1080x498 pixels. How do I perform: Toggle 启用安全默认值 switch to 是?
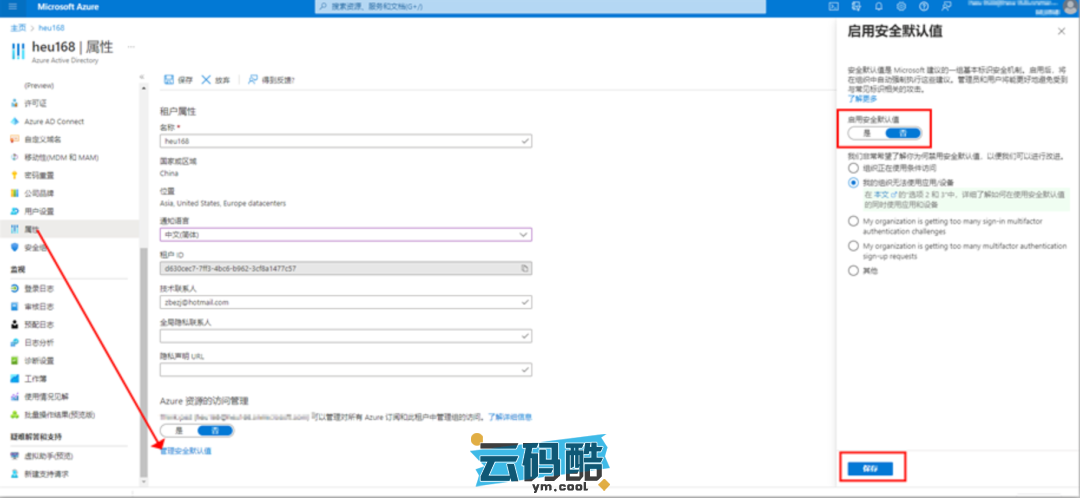point(867,133)
